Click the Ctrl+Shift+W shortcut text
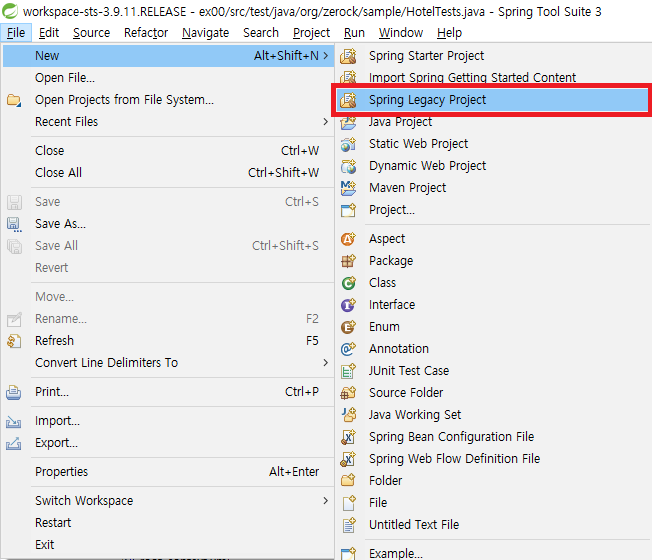 click(284, 173)
